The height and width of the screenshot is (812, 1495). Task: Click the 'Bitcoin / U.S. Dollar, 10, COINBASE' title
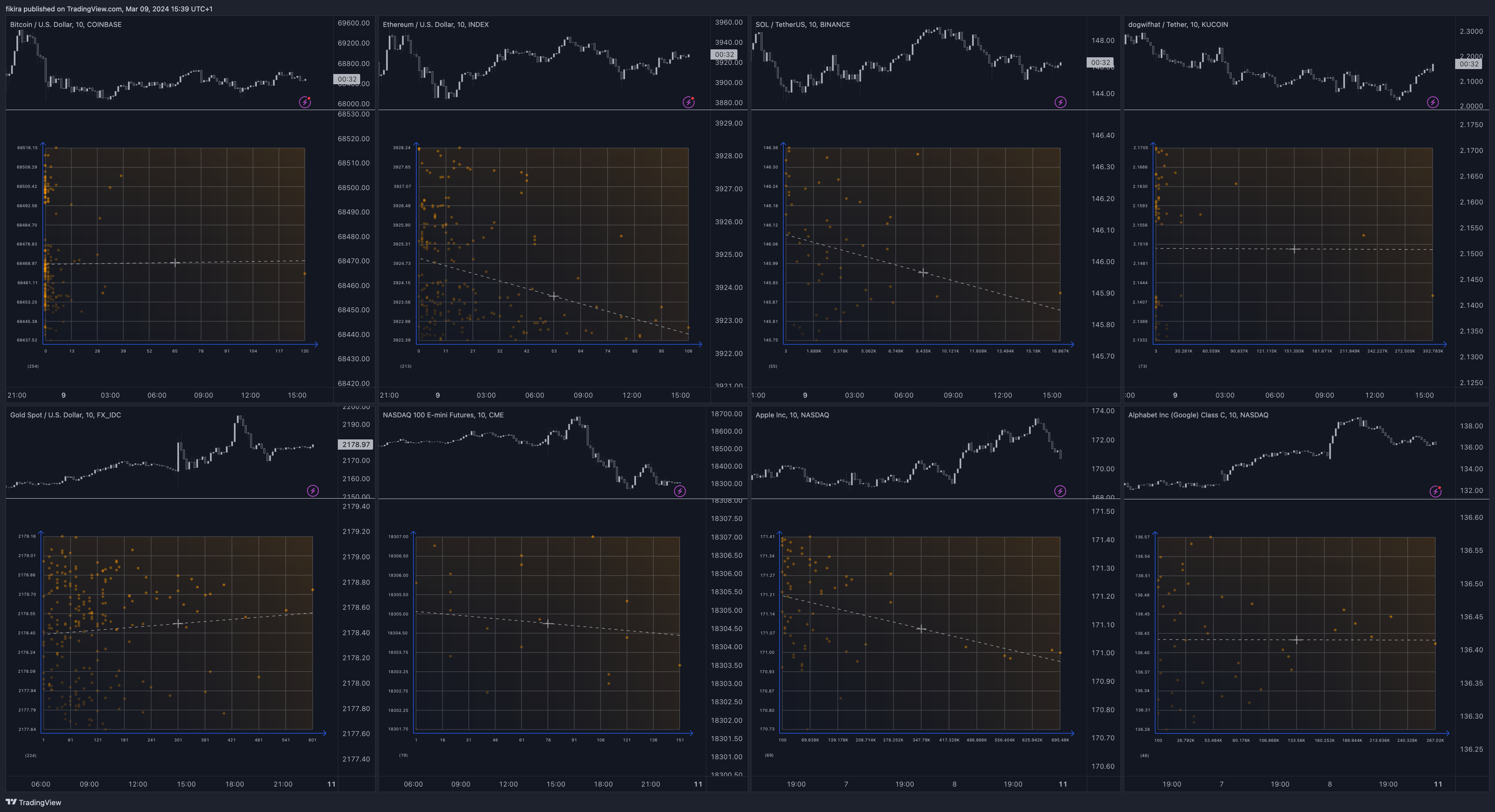point(66,24)
